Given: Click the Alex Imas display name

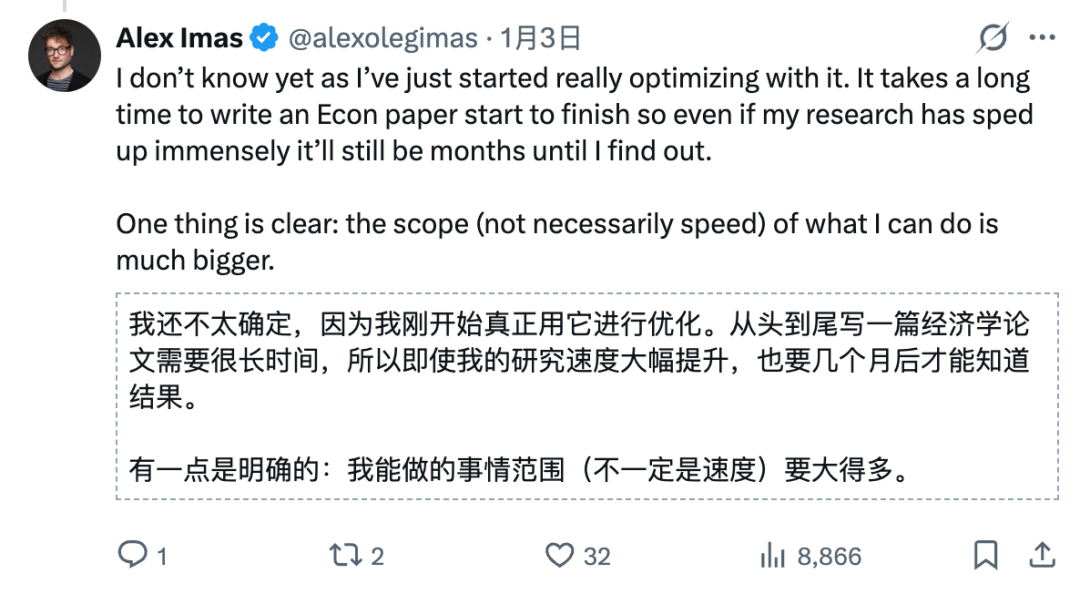Looking at the screenshot, I should [x=180, y=39].
